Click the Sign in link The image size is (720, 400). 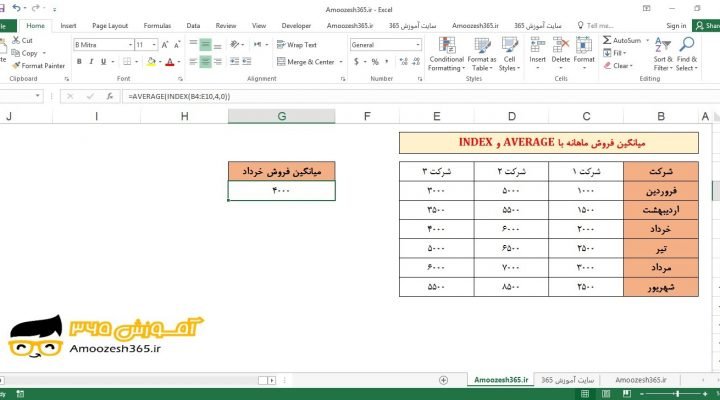tap(676, 26)
